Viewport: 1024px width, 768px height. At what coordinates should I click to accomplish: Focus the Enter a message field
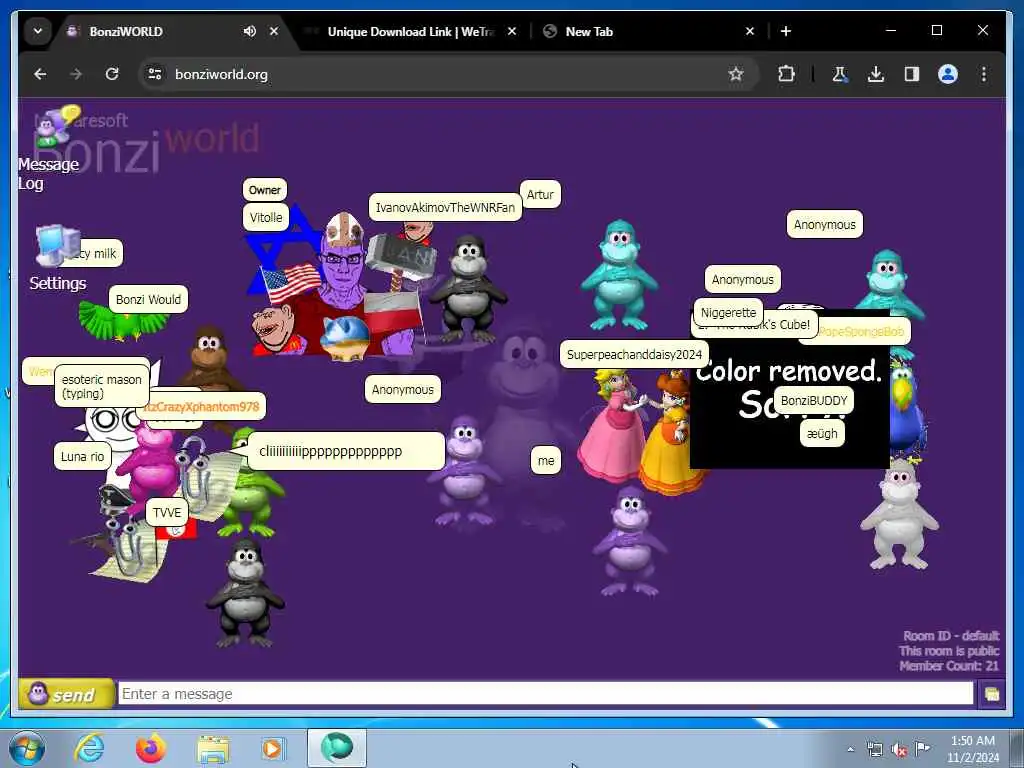tap(545, 694)
